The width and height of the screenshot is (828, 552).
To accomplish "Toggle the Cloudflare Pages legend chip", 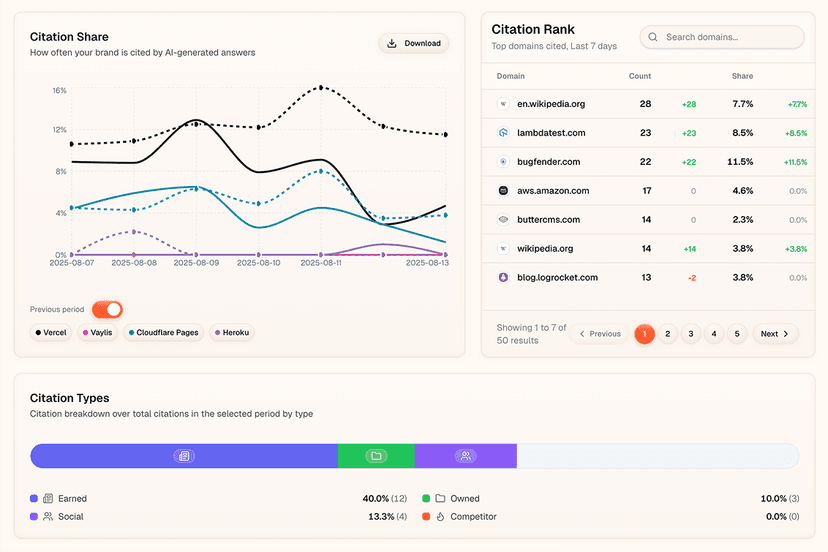I will [163, 332].
